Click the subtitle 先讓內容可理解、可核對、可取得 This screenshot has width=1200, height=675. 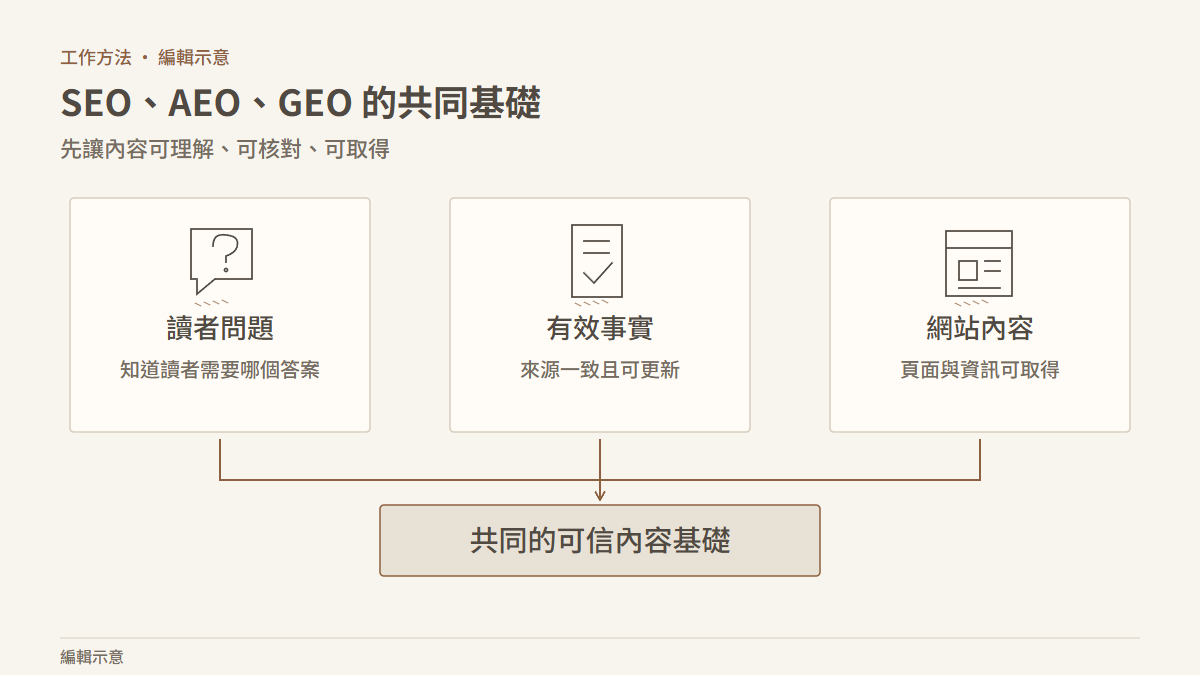(225, 150)
